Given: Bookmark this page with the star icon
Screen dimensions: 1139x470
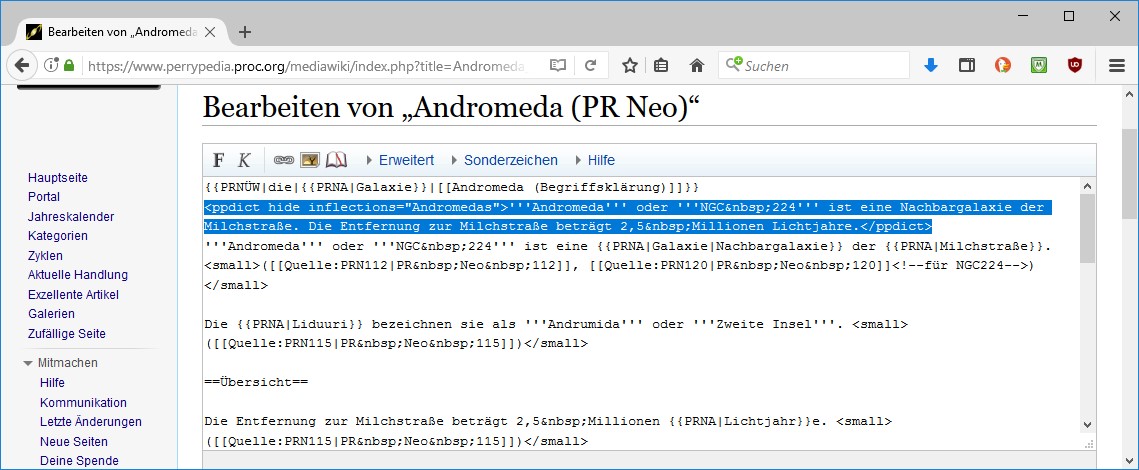Looking at the screenshot, I should click(x=630, y=66).
